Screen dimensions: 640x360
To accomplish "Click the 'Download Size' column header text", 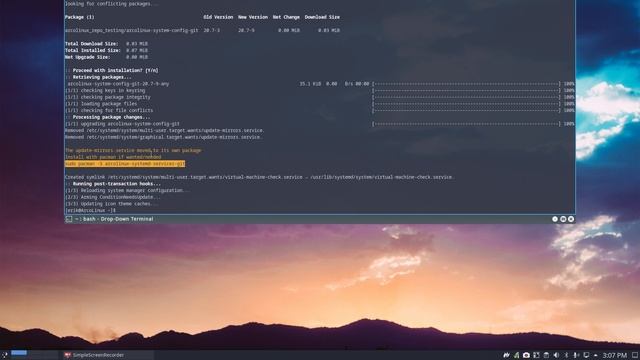I will tap(322, 17).
